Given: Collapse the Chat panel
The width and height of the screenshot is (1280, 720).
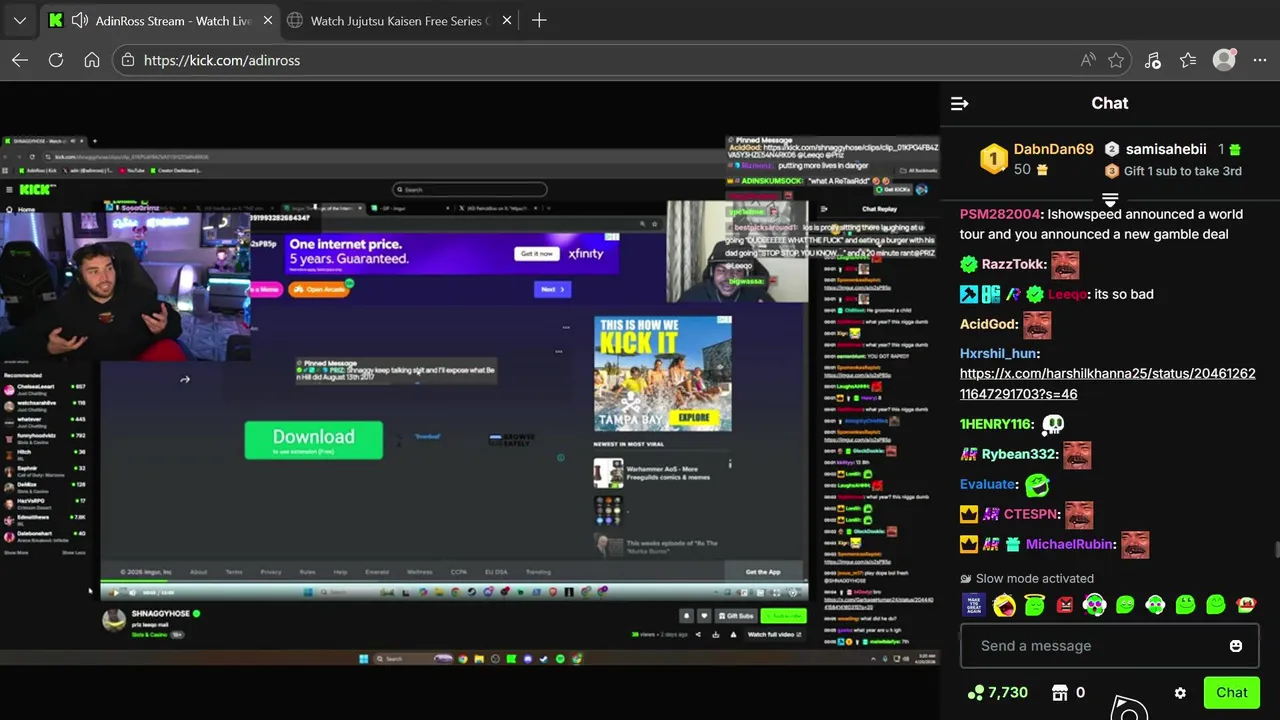Looking at the screenshot, I should pyautogui.click(x=959, y=103).
